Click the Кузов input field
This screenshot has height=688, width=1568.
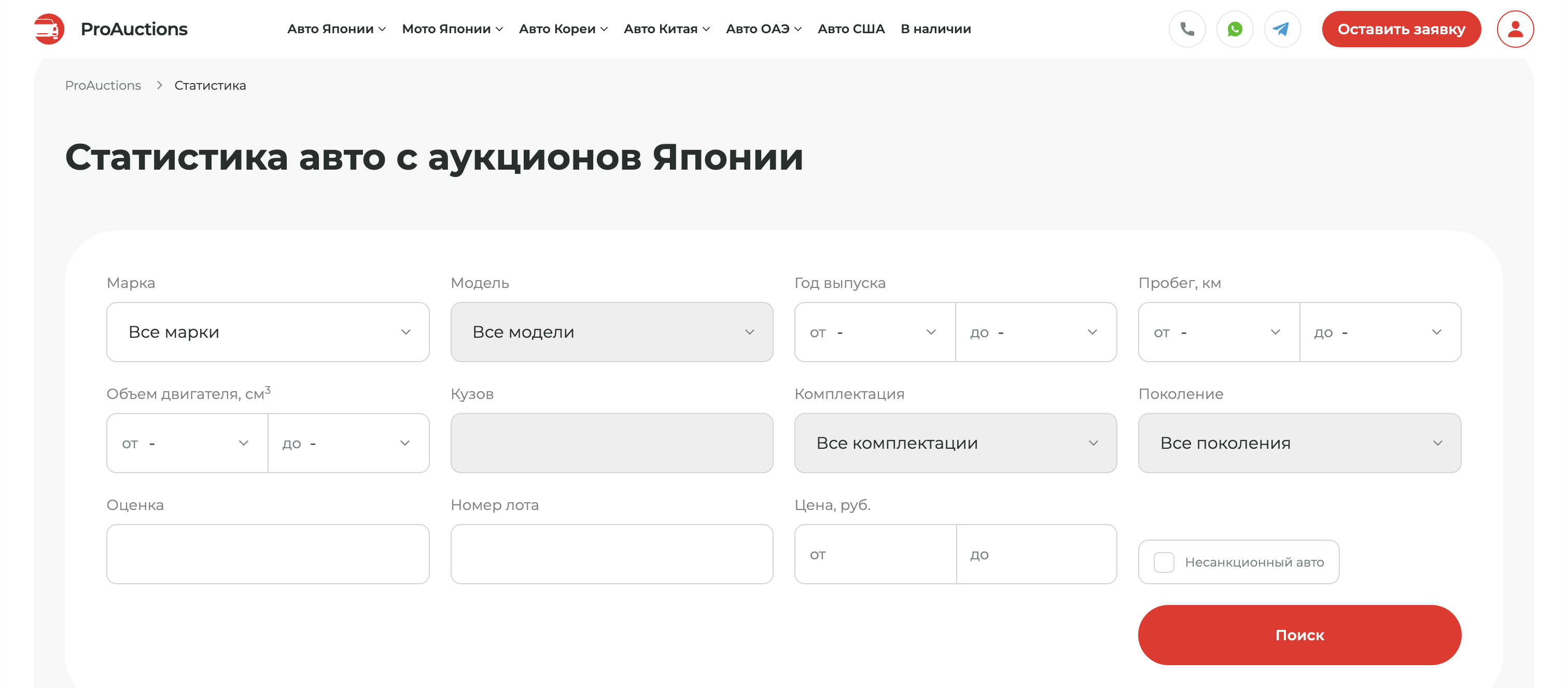(612, 443)
